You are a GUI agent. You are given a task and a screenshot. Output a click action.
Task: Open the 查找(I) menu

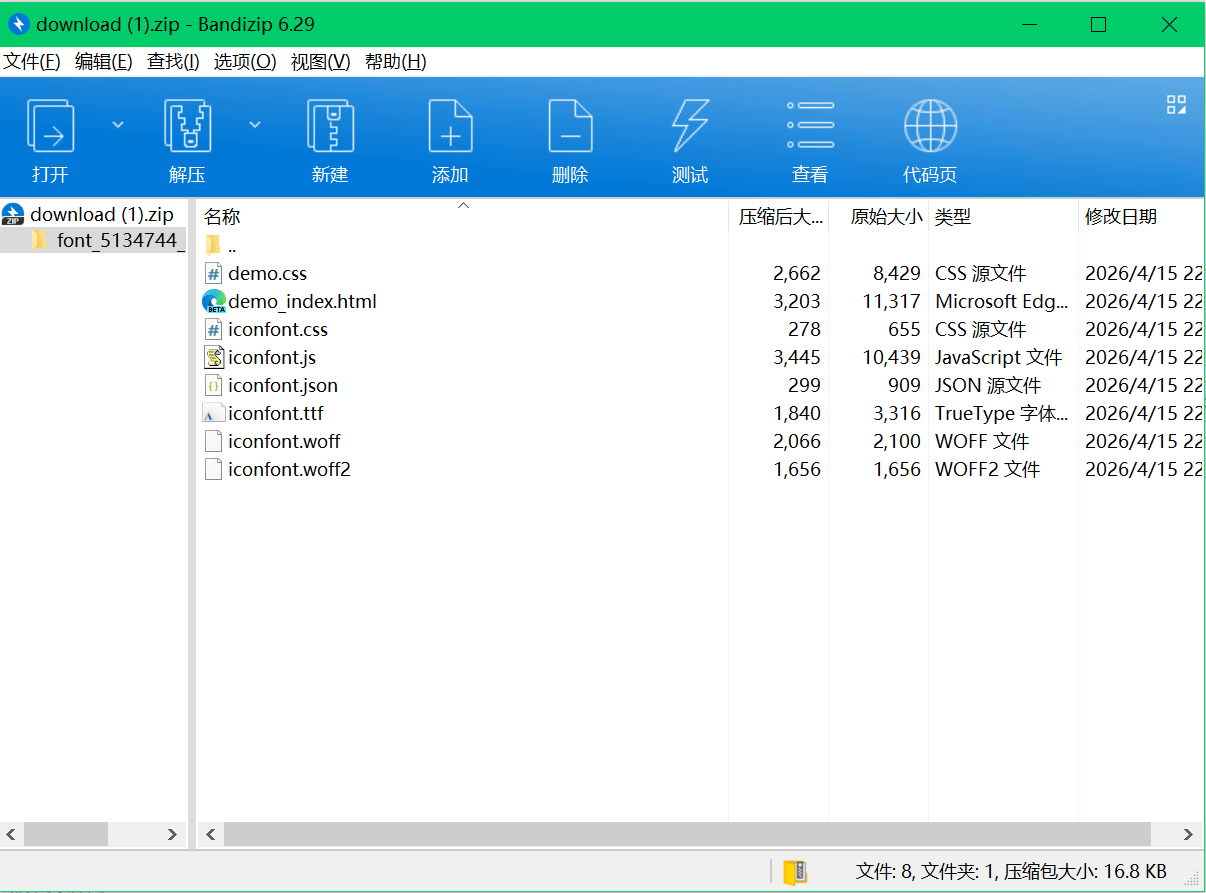(173, 62)
